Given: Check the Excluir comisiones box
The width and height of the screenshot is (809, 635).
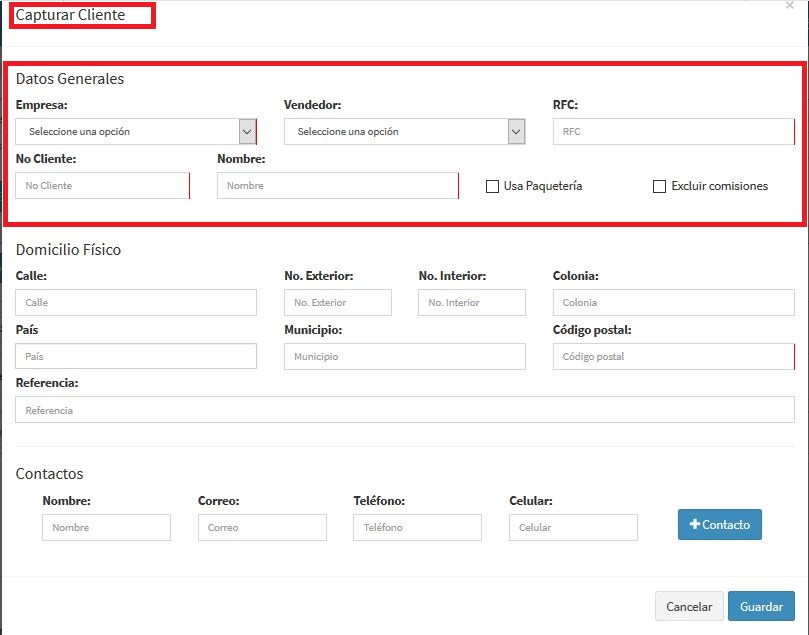Looking at the screenshot, I should [x=659, y=186].
